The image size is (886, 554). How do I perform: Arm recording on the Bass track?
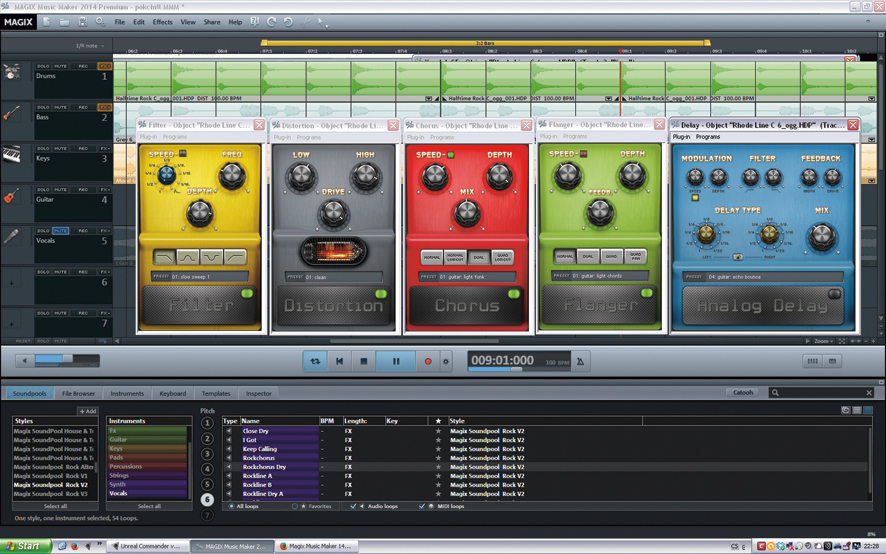[x=83, y=107]
